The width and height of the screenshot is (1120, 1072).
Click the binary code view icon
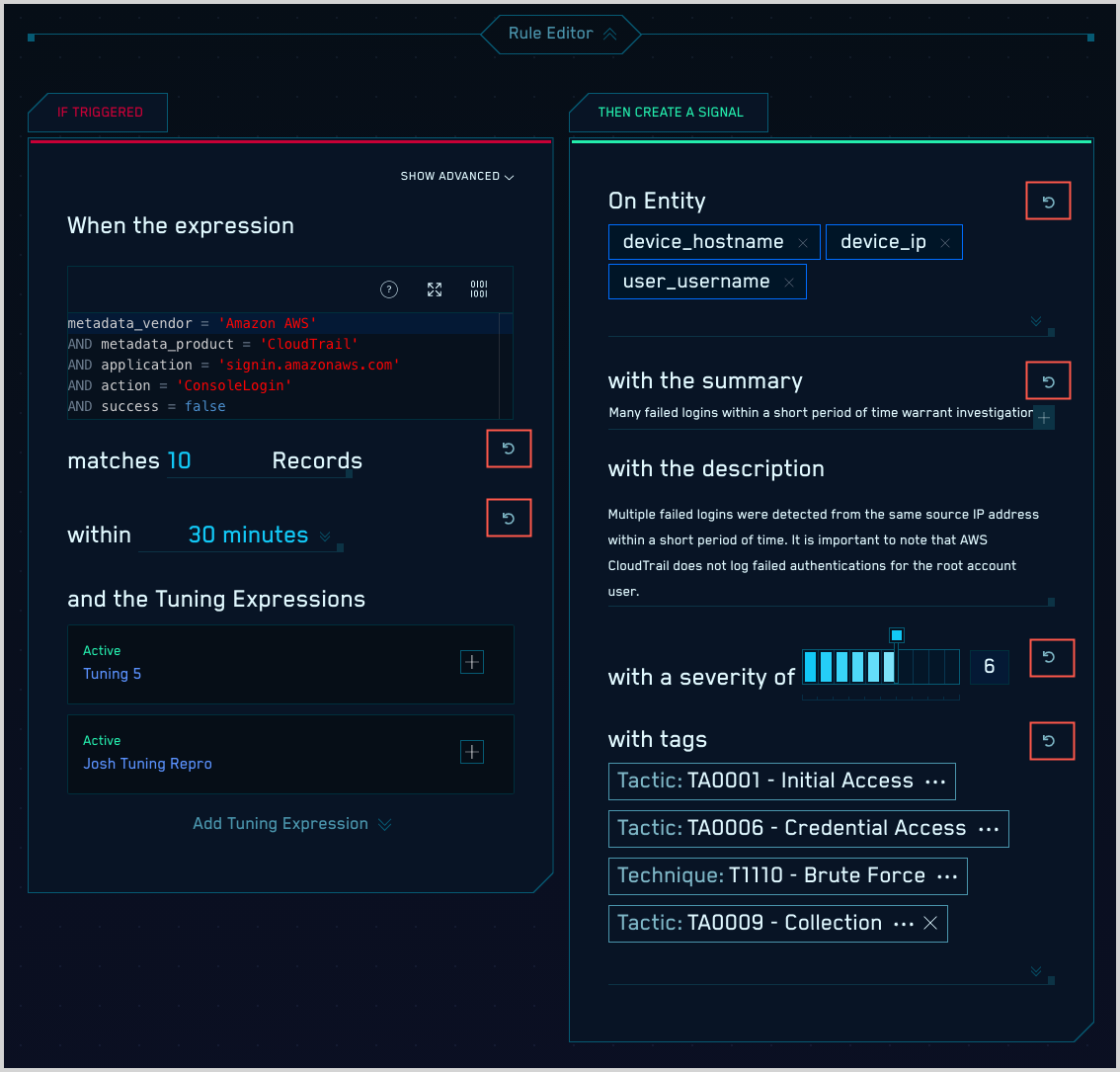(479, 289)
